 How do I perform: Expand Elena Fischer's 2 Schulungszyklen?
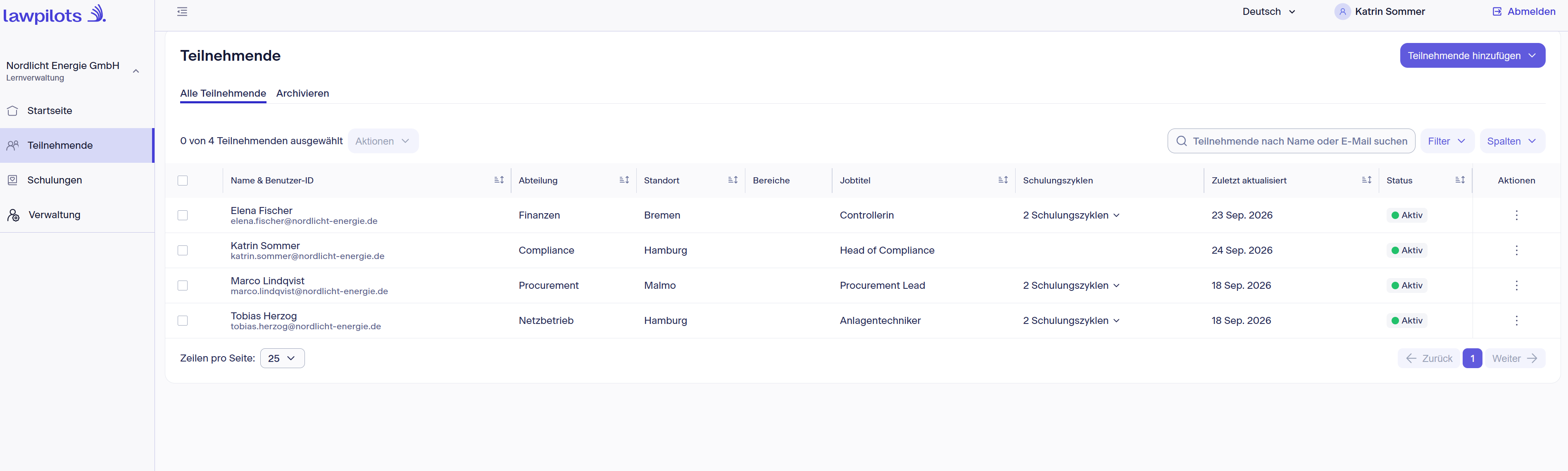pyautogui.click(x=1071, y=215)
